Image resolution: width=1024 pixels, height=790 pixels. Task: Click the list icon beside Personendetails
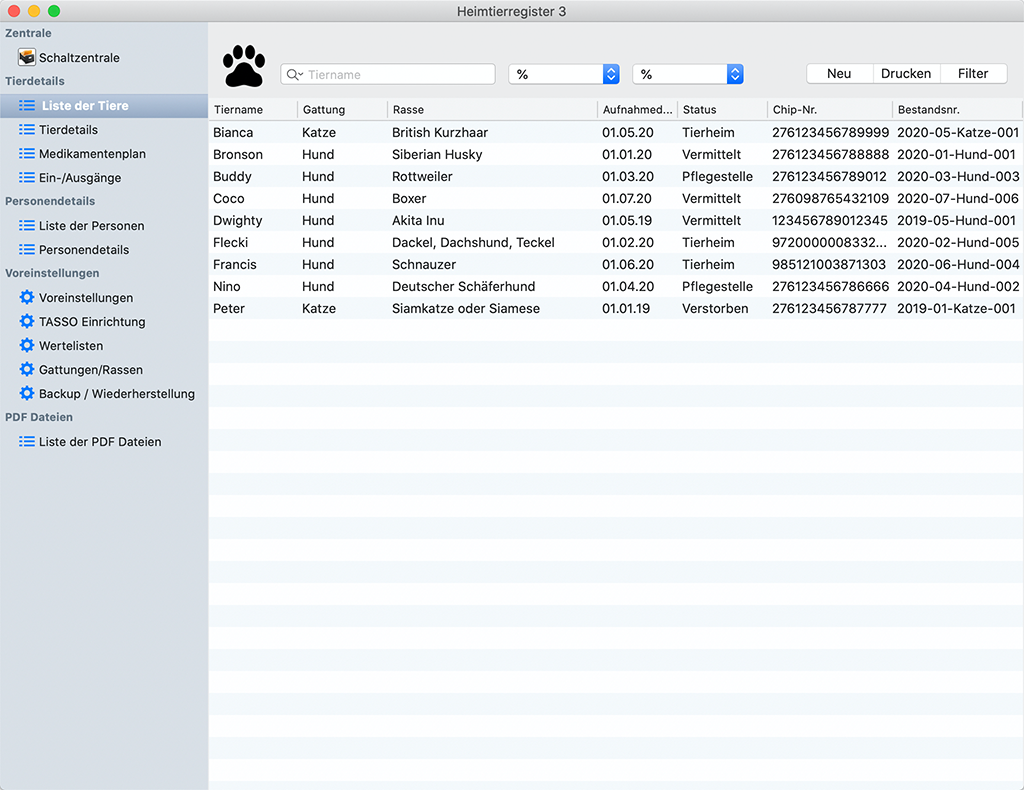(x=27, y=249)
